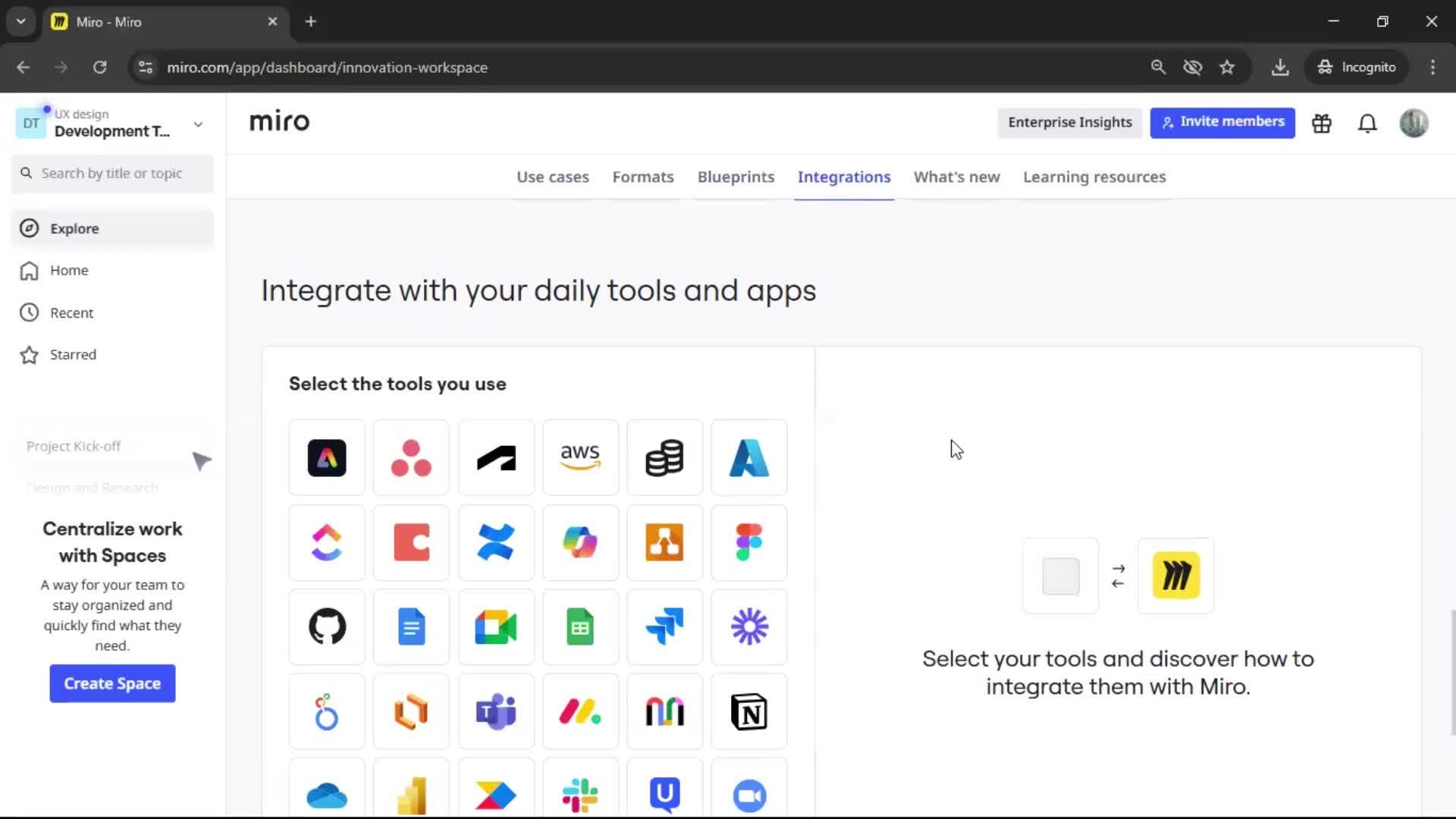Open the gift rewards icon
This screenshot has width=1456, height=819.
point(1322,123)
